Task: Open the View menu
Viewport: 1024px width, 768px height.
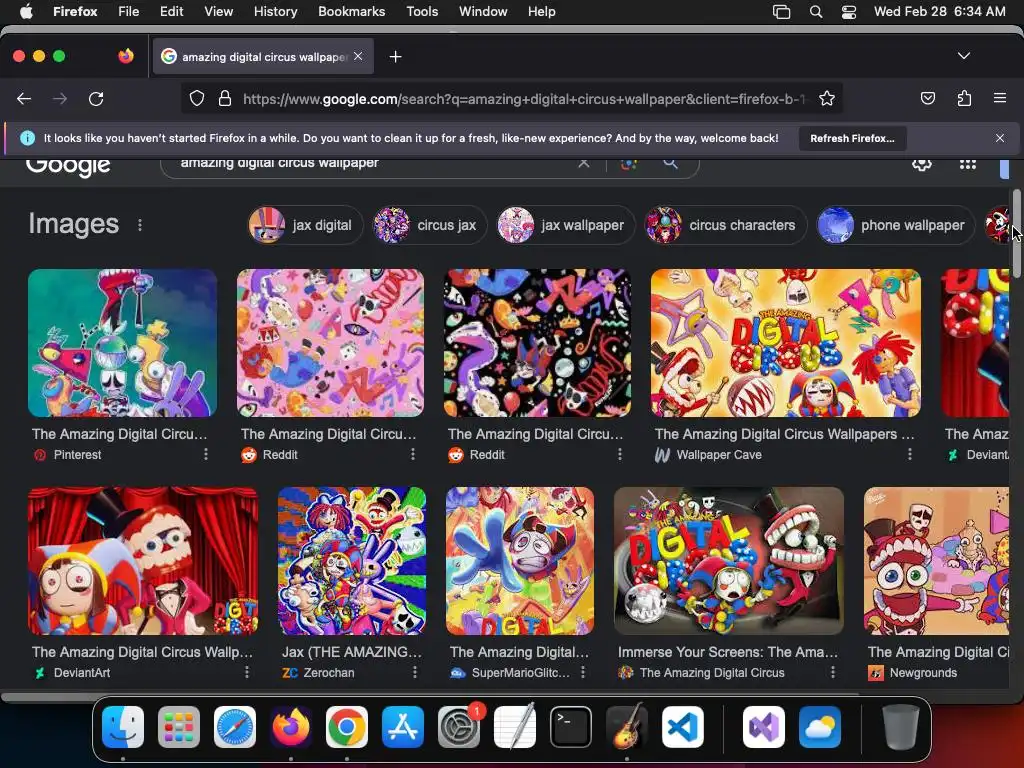Action: pyautogui.click(x=218, y=11)
